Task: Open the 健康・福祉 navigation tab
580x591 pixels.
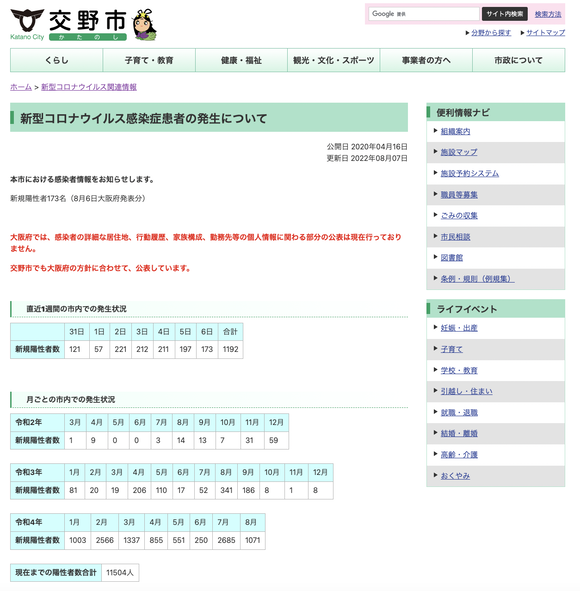Action: coord(242,60)
